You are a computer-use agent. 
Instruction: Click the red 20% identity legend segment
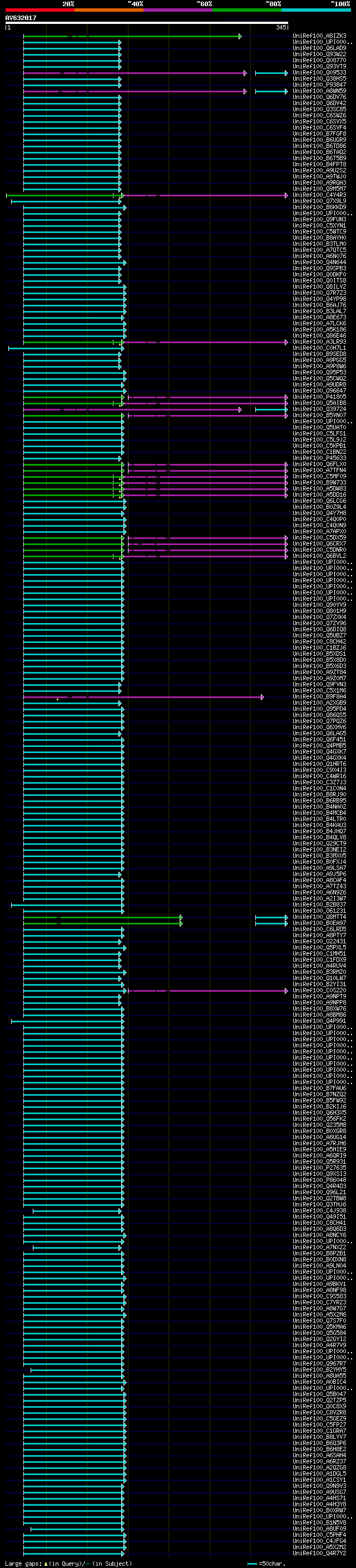coord(39,10)
